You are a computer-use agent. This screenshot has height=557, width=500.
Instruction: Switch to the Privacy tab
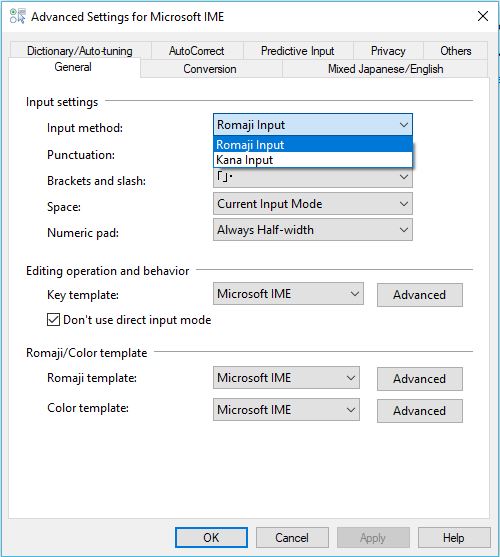[388, 51]
